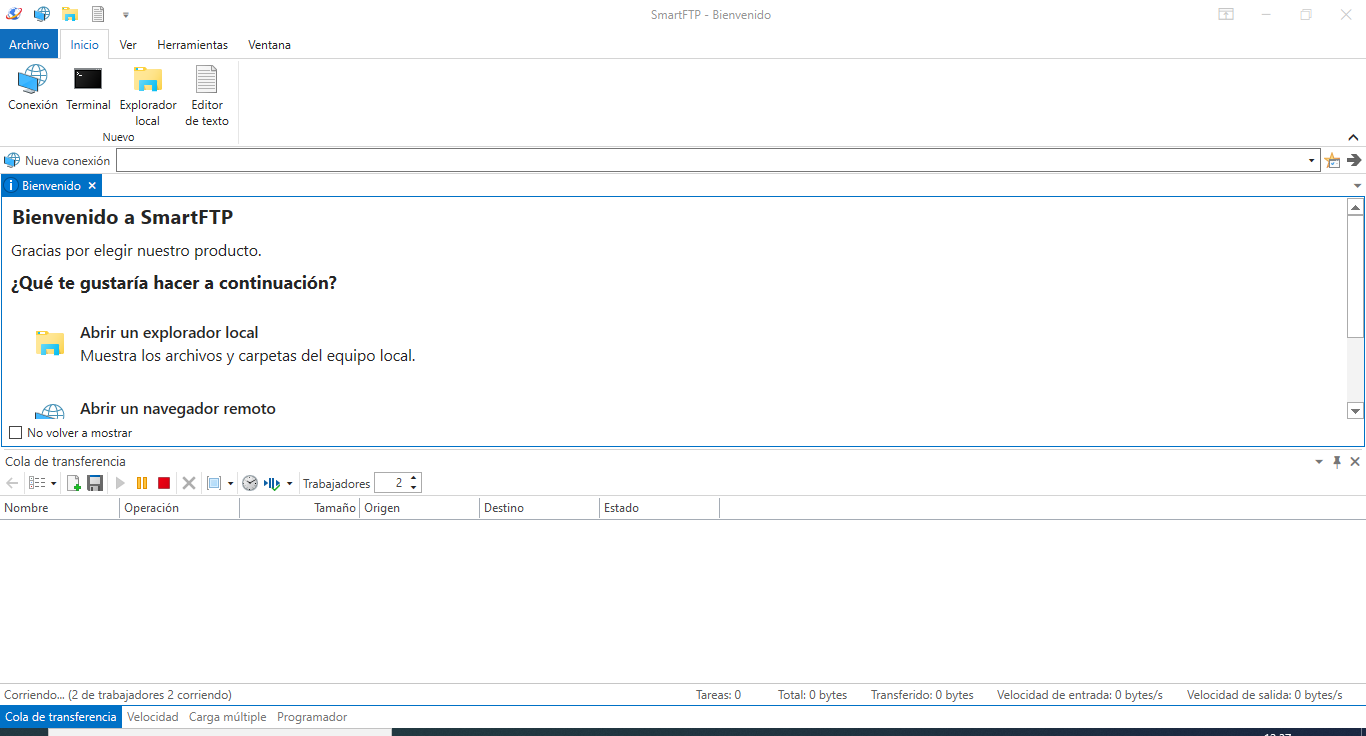1366x736 pixels.
Task: Remove item with the X icon
Action: [188, 483]
